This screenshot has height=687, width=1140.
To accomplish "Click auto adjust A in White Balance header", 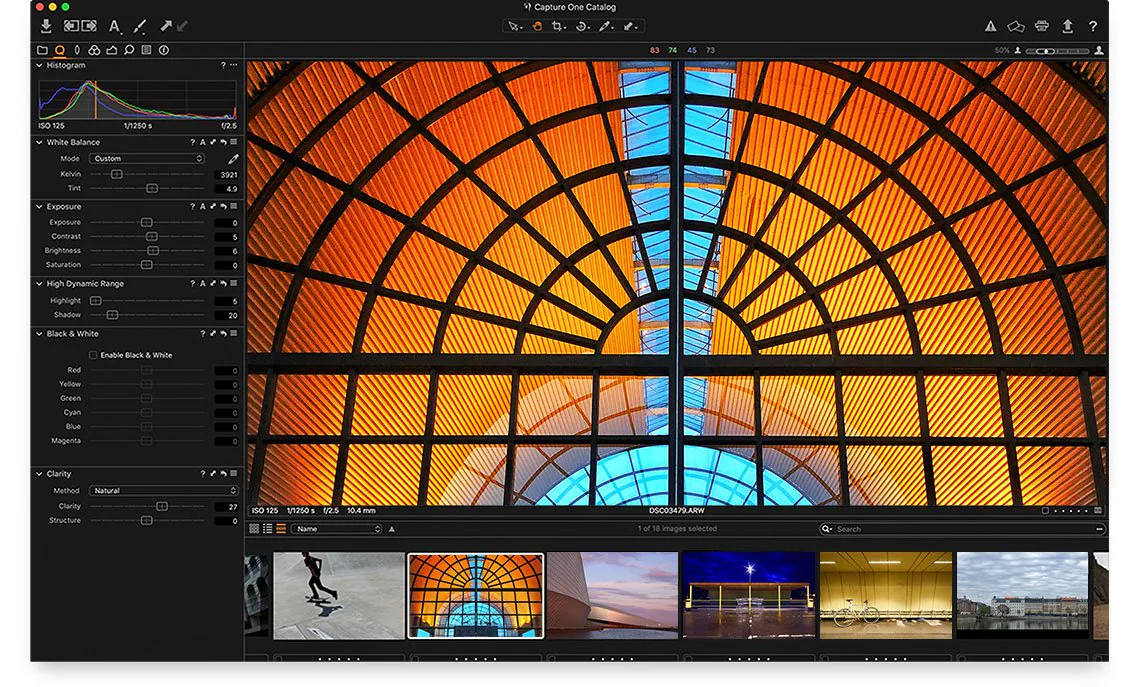I will (x=203, y=142).
